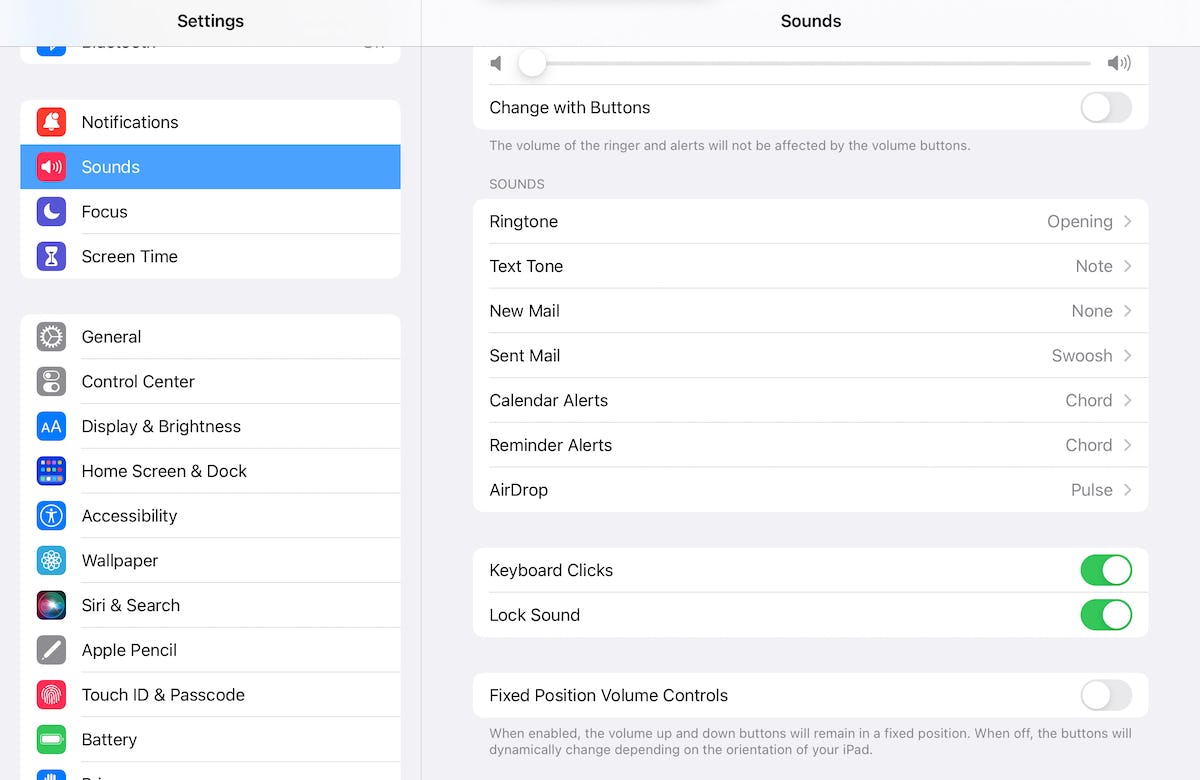The width and height of the screenshot is (1200, 780).
Task: Enable the Change with Buttons toggle
Action: [x=1106, y=107]
